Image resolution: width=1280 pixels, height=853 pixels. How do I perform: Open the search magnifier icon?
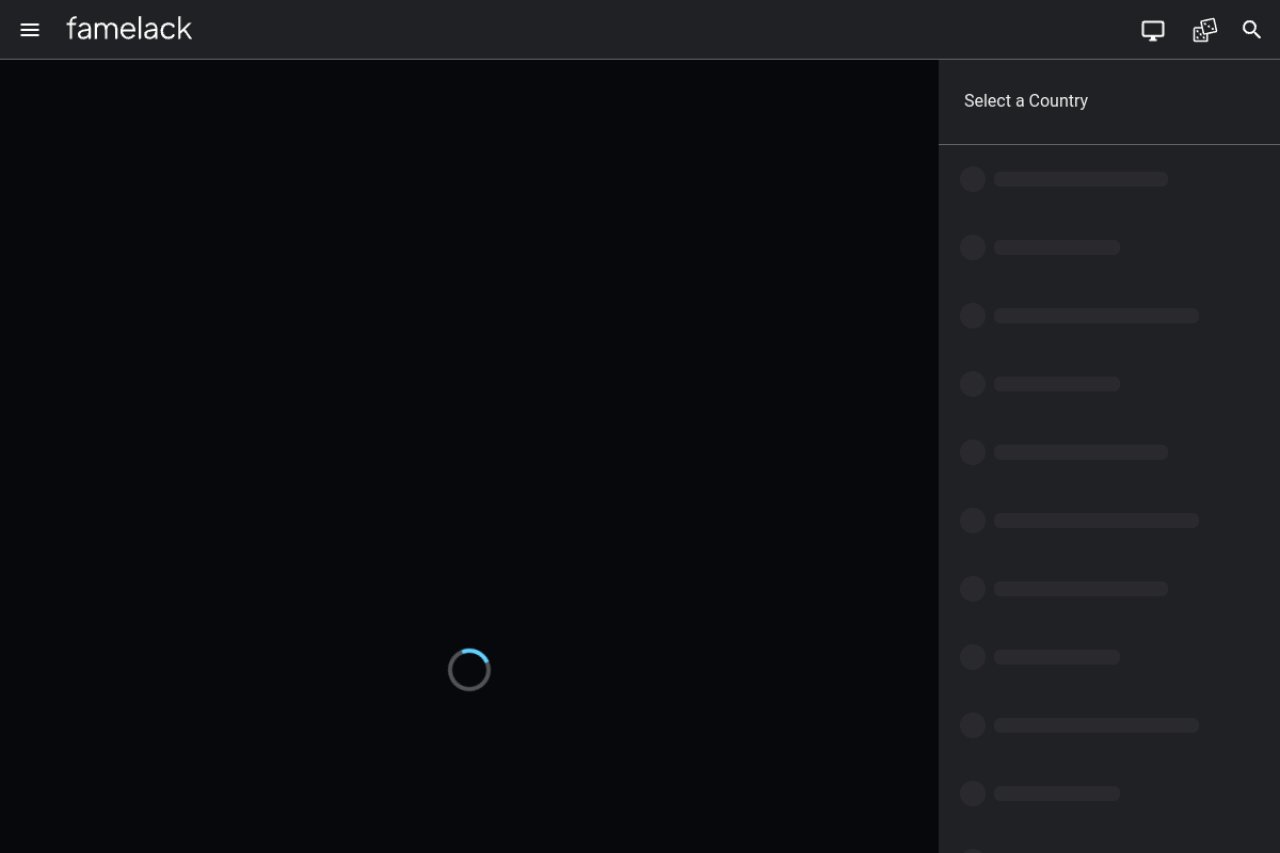point(1252,30)
